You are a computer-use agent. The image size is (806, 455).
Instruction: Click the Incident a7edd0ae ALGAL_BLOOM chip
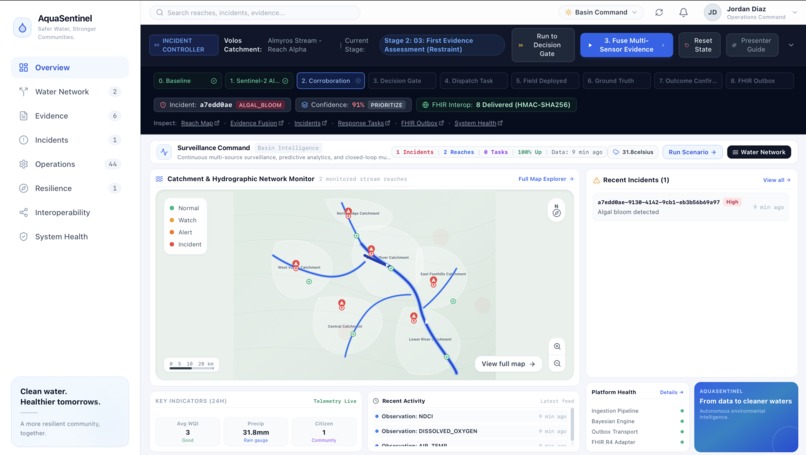(x=222, y=105)
